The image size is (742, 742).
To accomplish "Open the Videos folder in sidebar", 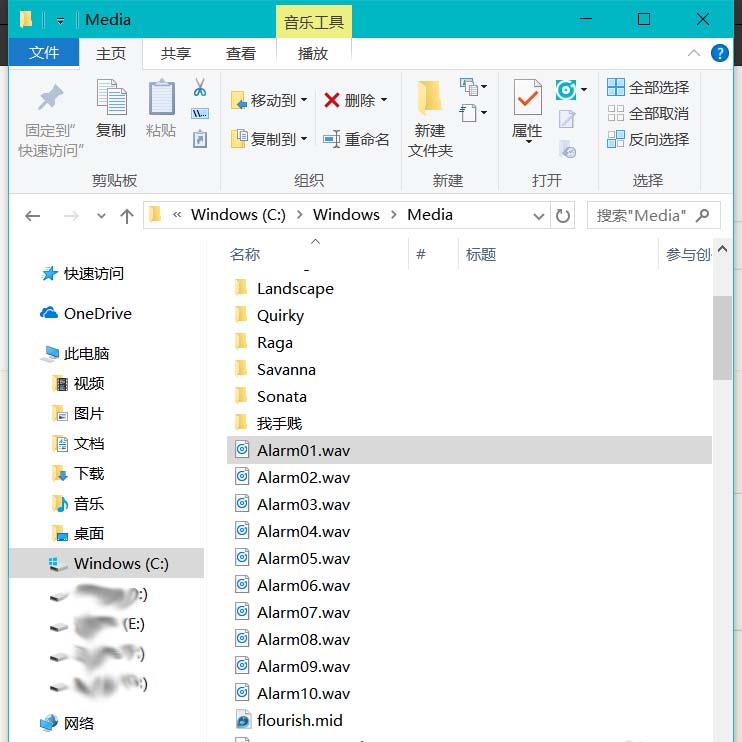I will pos(78,383).
